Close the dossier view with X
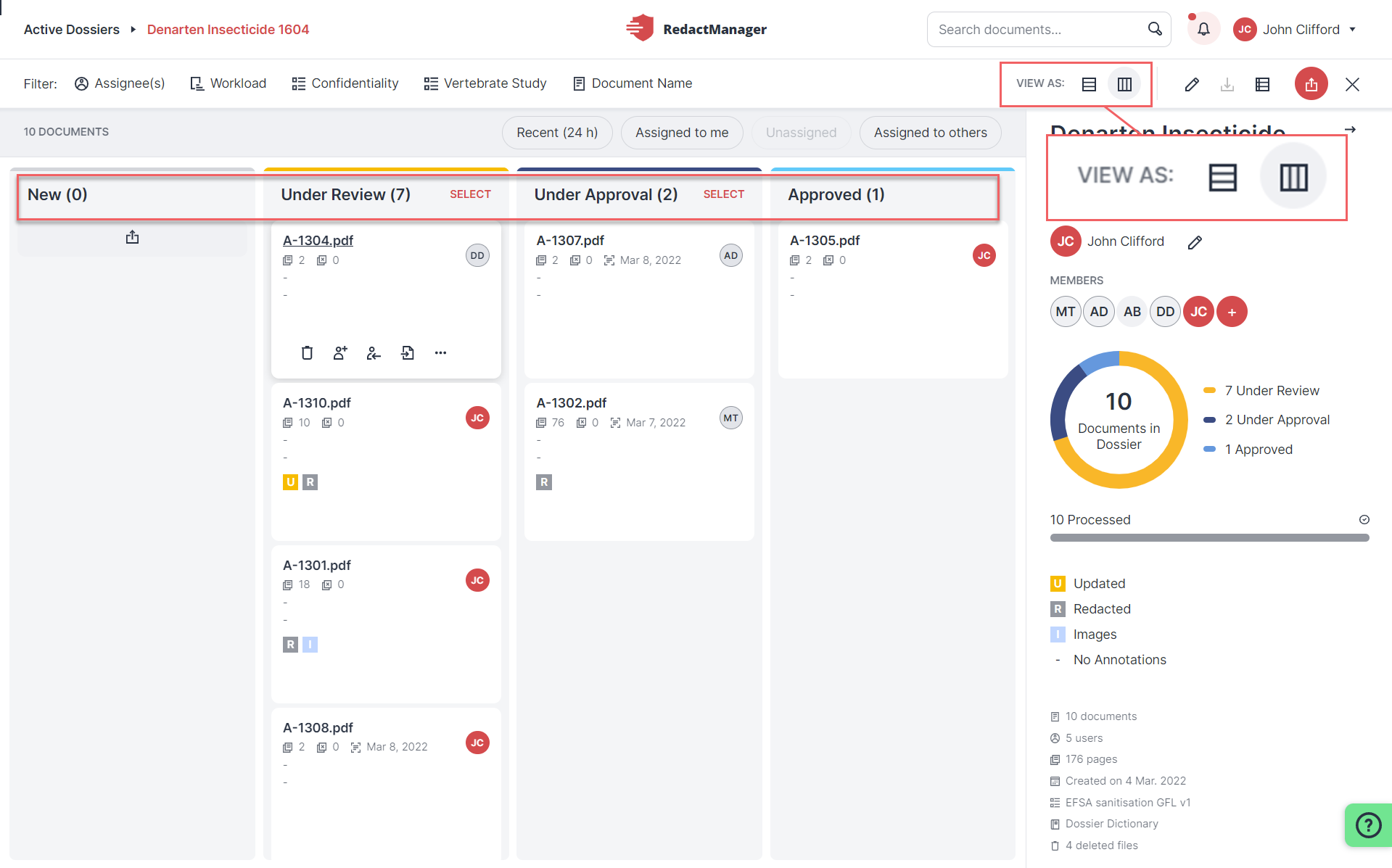1392x868 pixels. (x=1352, y=84)
